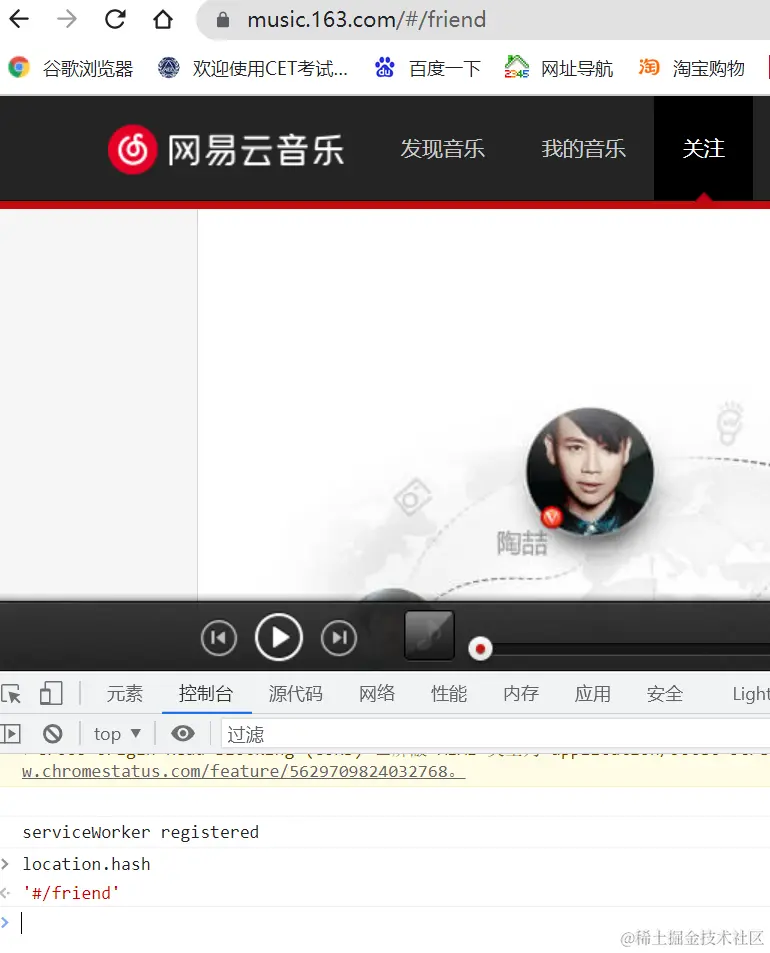This screenshot has width=770, height=953.
Task: Open the 网址导航 bookmark
Action: coord(559,68)
